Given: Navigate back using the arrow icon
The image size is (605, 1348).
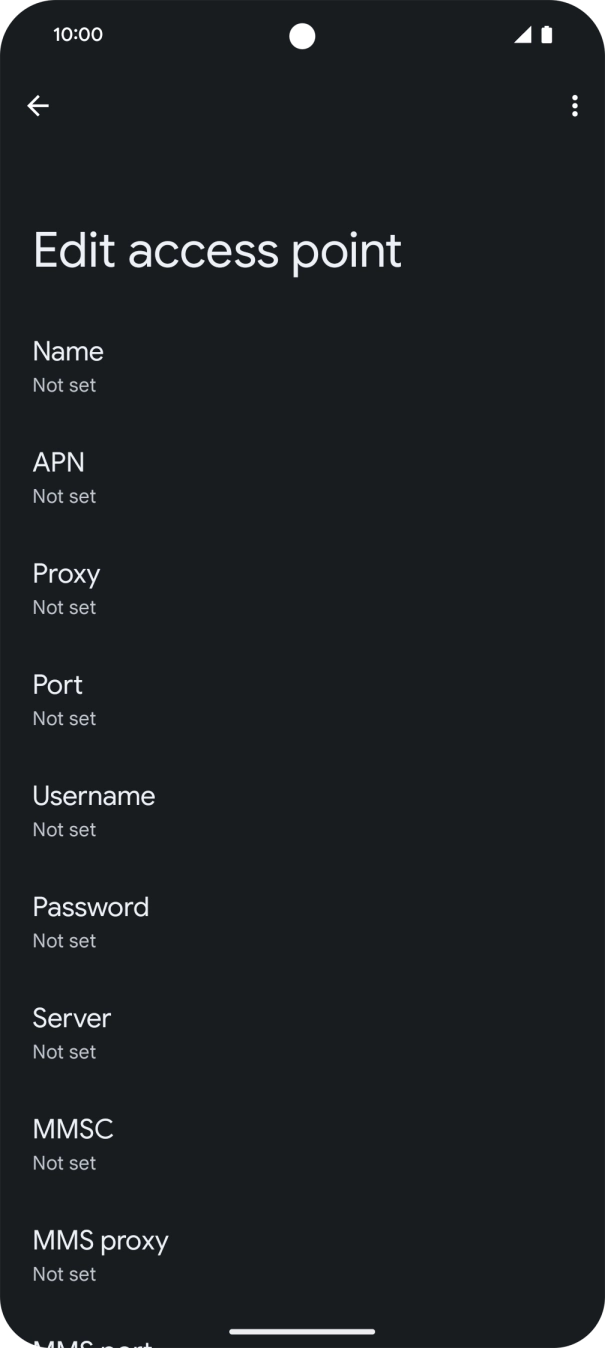Looking at the screenshot, I should [x=38, y=105].
